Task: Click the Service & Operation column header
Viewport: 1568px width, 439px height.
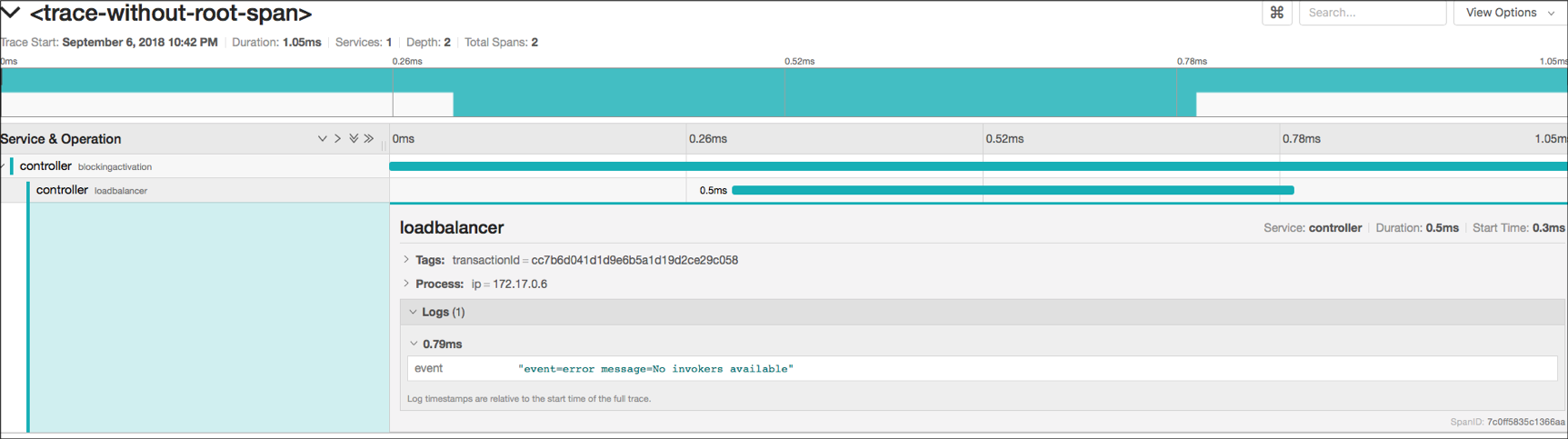Action: pyautogui.click(x=61, y=139)
